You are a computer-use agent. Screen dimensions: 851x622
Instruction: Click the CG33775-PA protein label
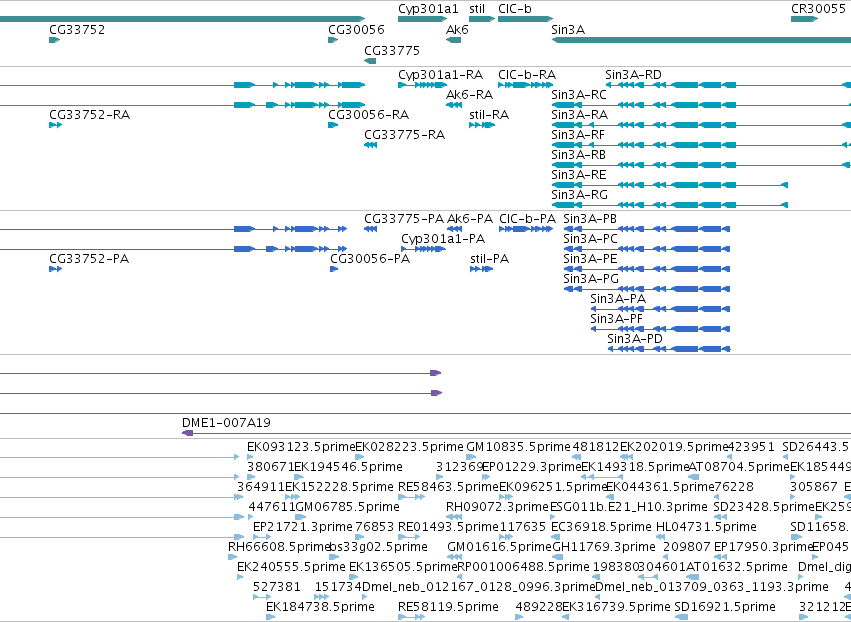(x=404, y=219)
